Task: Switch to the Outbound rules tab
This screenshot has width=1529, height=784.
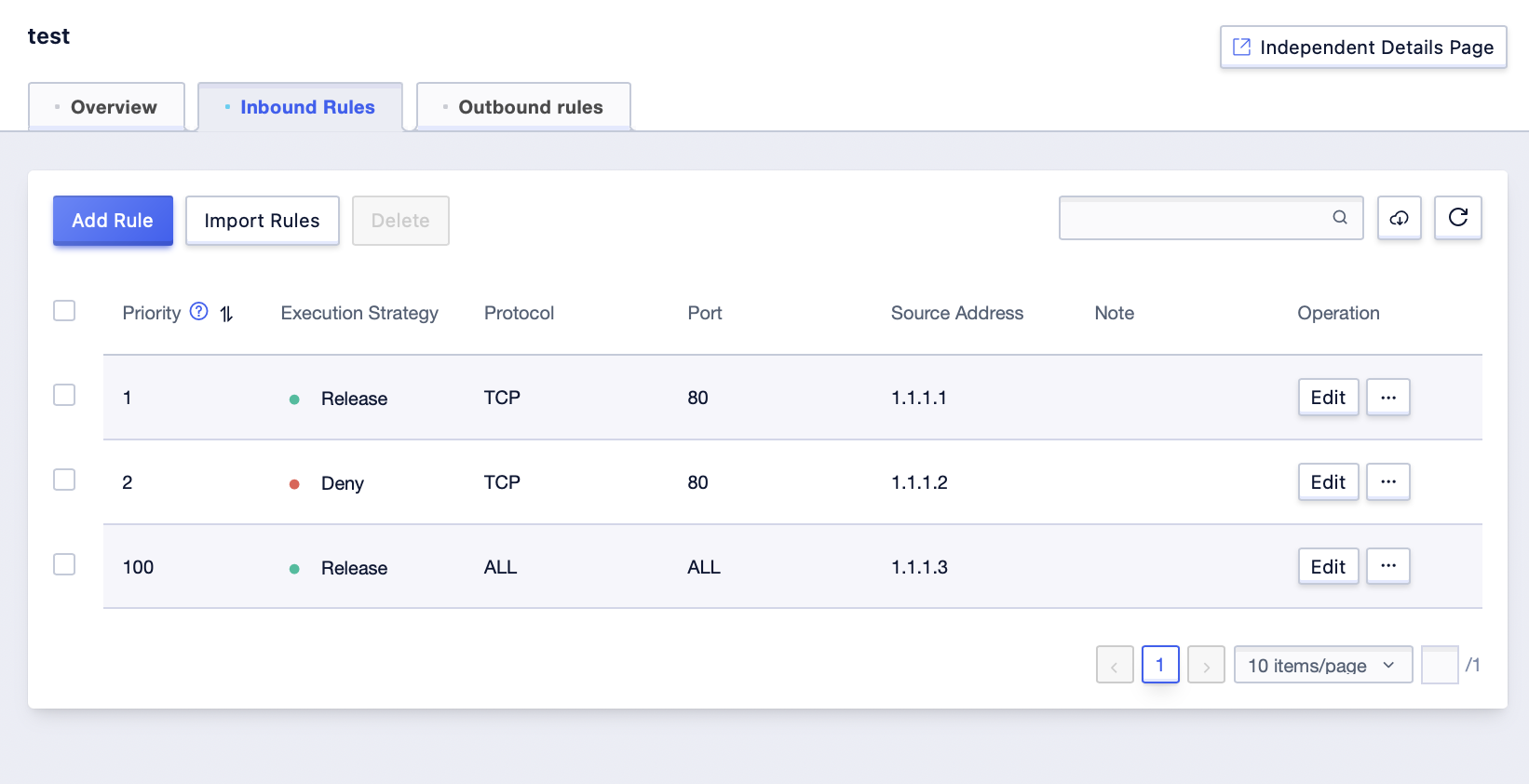Action: 523,107
